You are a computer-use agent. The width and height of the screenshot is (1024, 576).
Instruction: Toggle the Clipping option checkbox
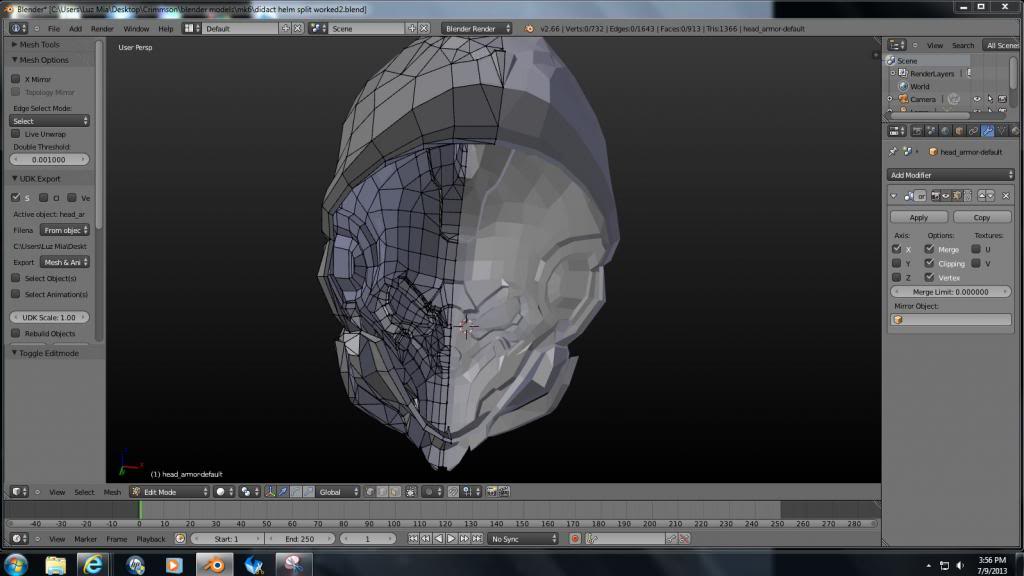coord(930,263)
